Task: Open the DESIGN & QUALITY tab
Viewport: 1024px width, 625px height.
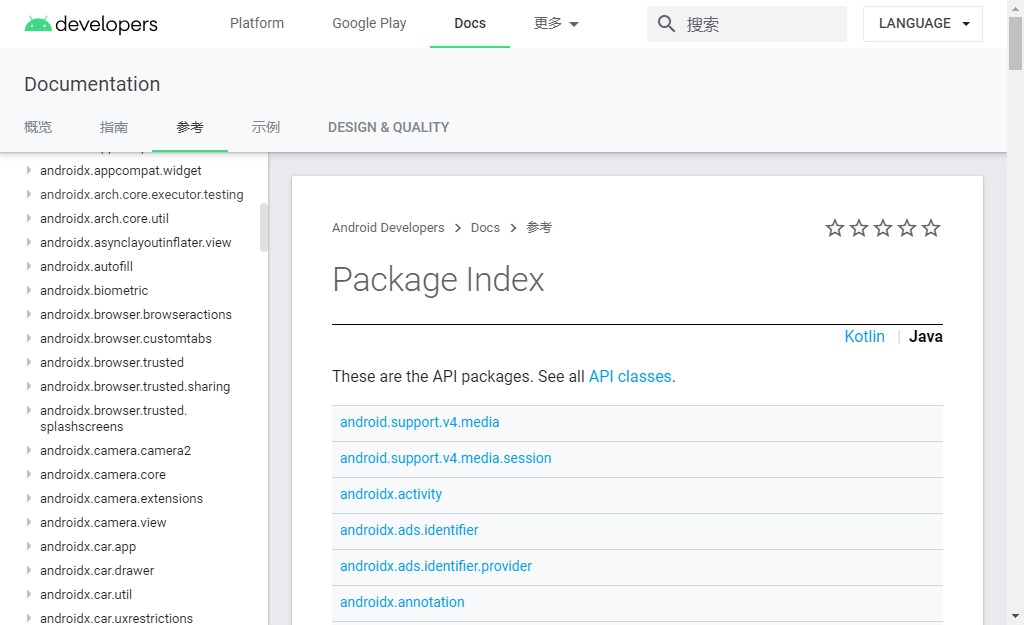Action: click(x=389, y=127)
